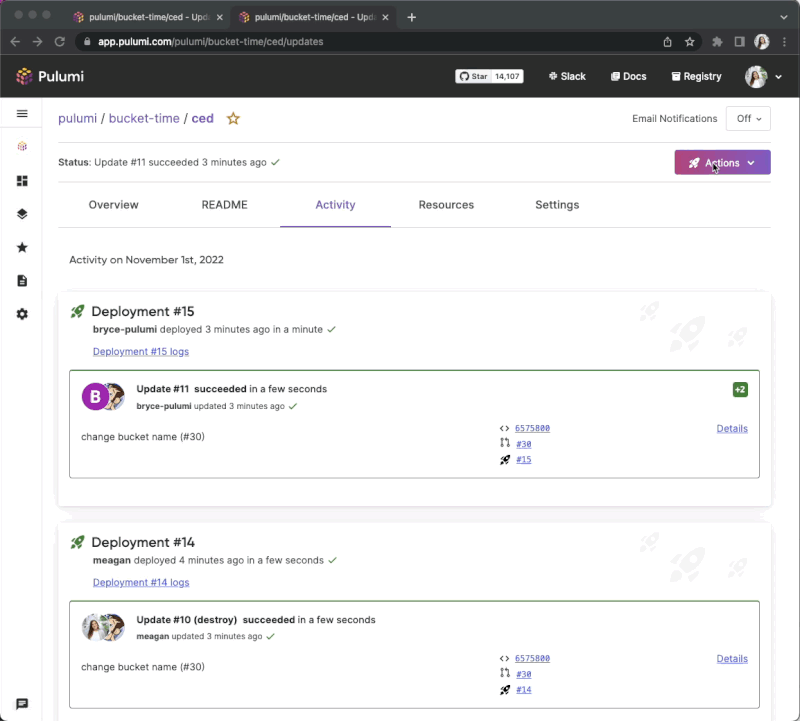
Task: Bookmark this page with star icon
Action: pos(690,42)
